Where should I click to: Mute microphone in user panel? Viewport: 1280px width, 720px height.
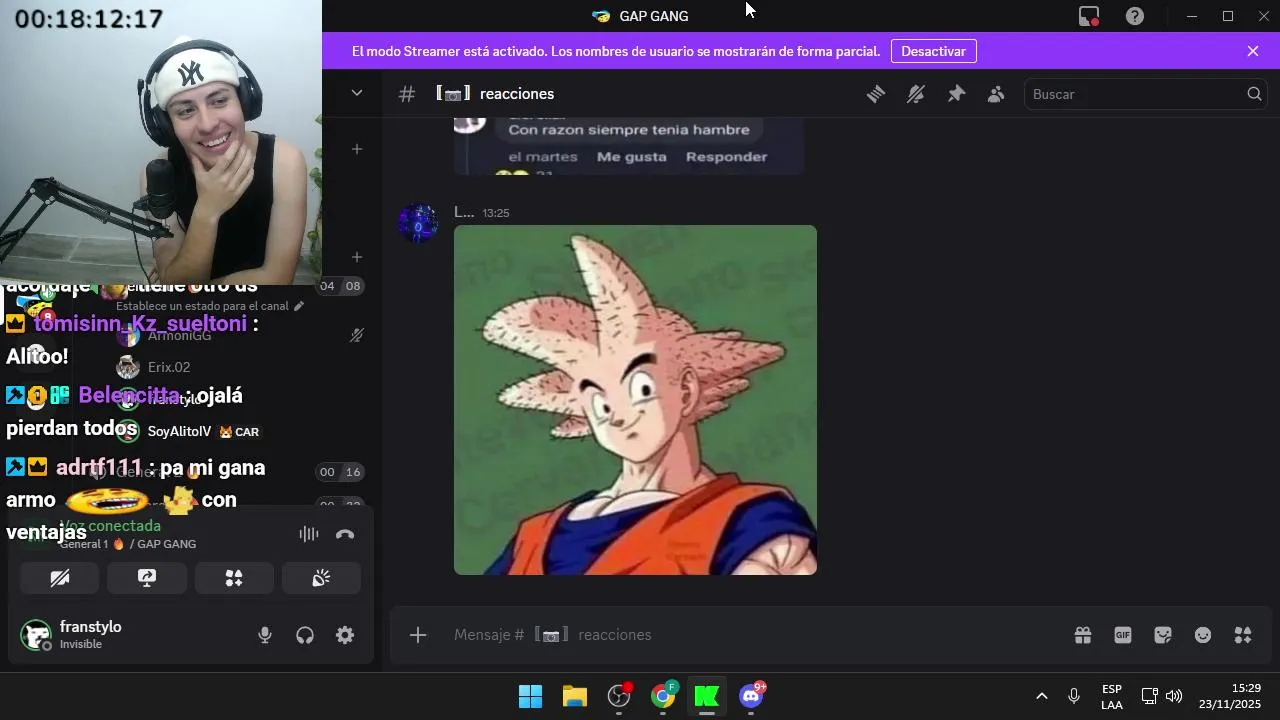265,635
